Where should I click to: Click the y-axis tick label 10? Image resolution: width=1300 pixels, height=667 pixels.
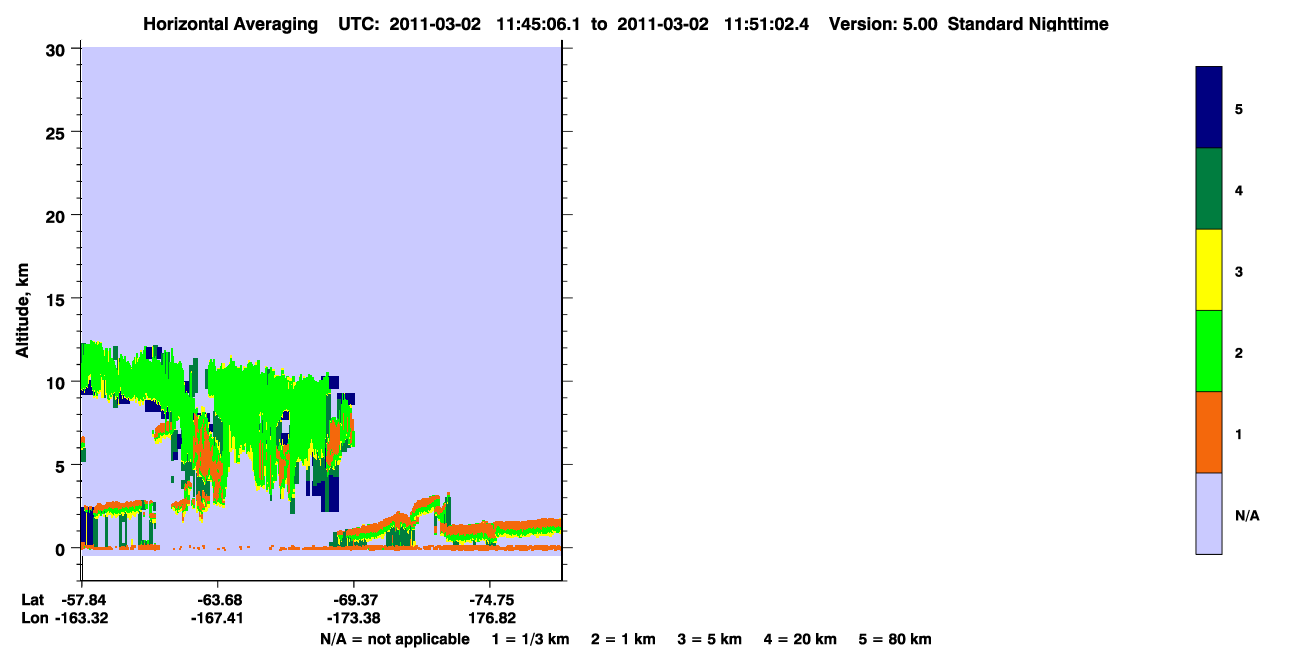tap(58, 382)
